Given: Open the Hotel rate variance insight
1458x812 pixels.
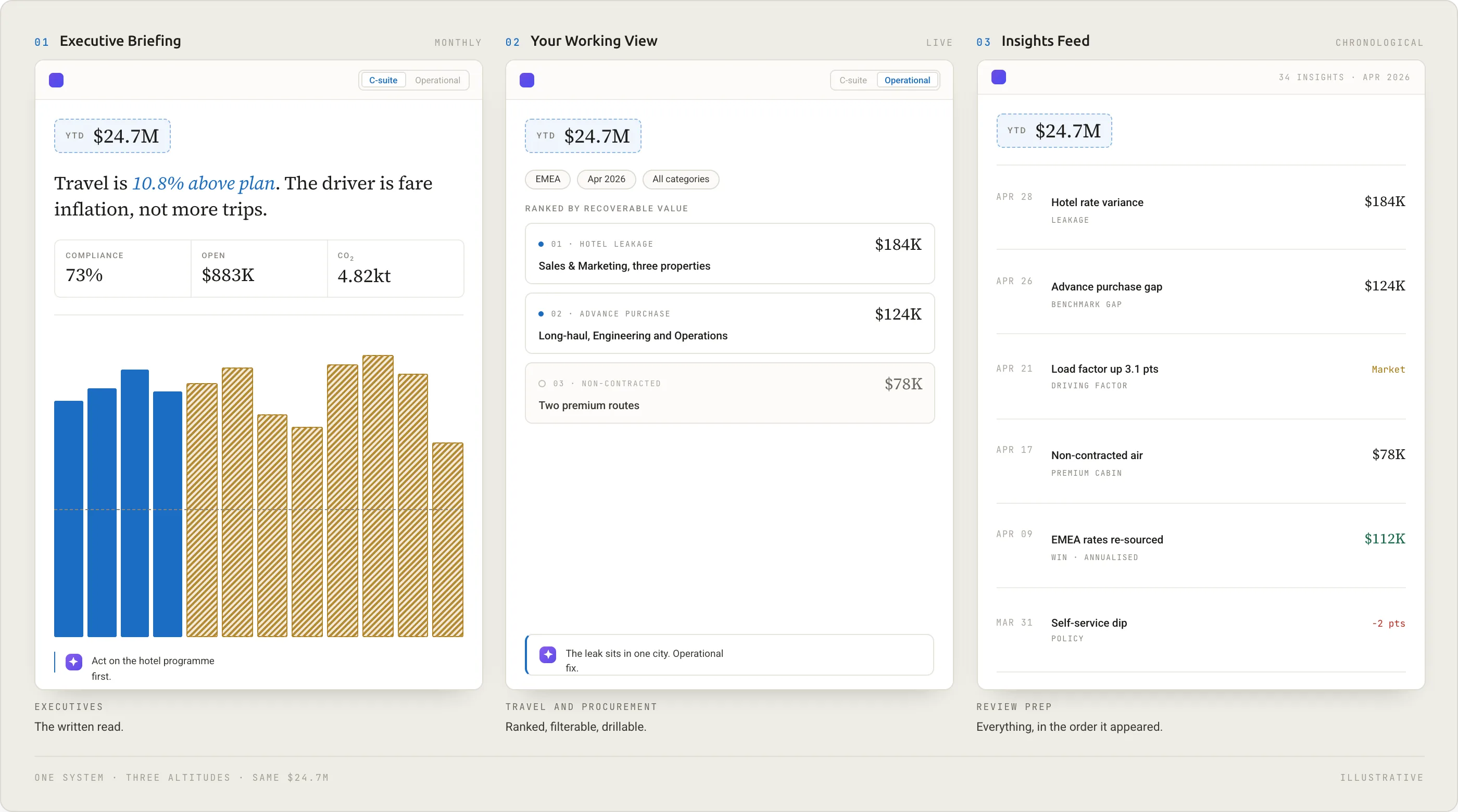Looking at the screenshot, I should (1201, 208).
